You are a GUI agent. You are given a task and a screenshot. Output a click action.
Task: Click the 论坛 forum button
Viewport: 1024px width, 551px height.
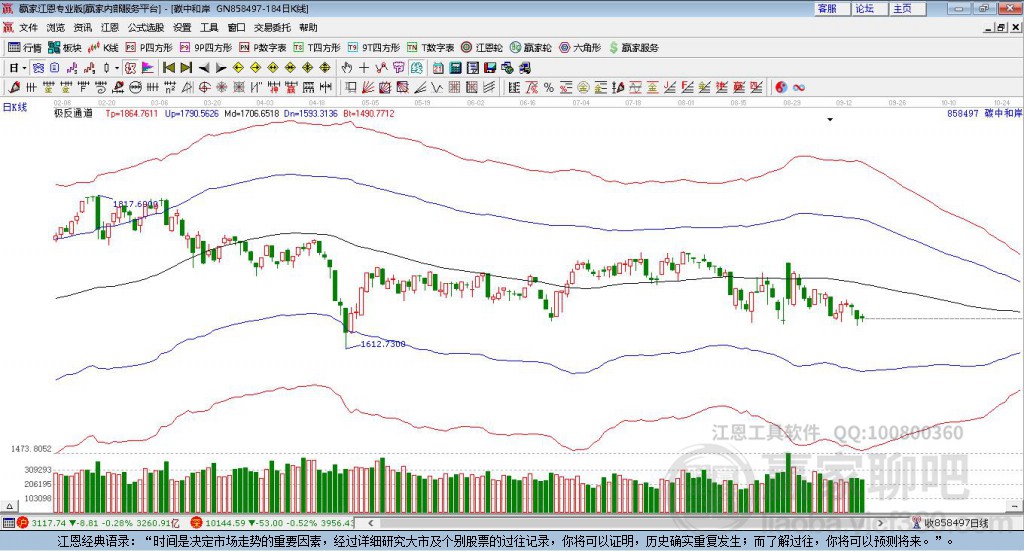coord(865,8)
